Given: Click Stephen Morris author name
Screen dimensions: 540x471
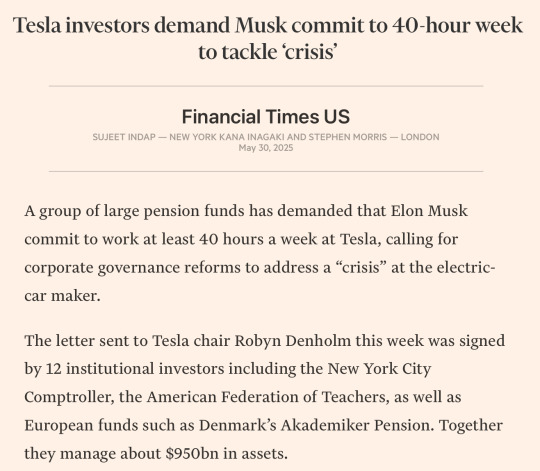Looking at the screenshot, I should pos(348,137).
